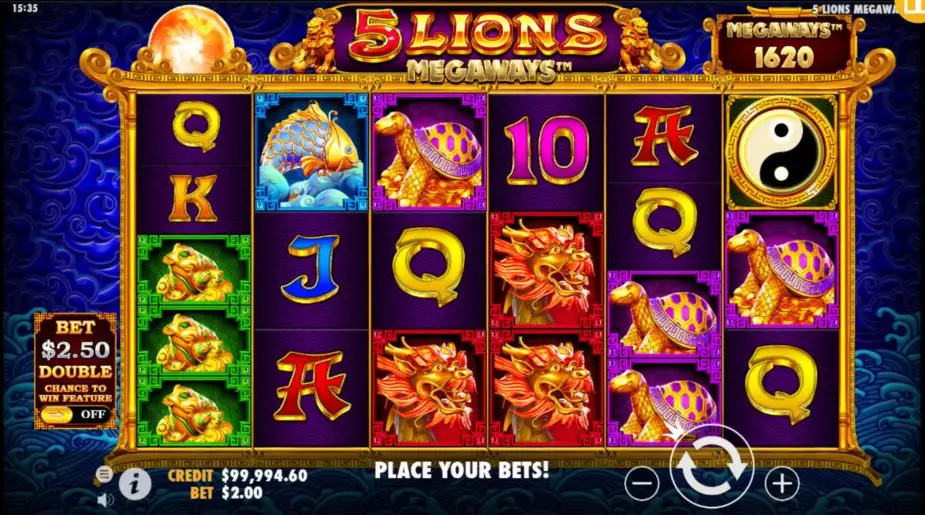Viewport: 925px width, 515px height.
Task: Click the Megaways 1620 counter panel
Action: click(783, 45)
